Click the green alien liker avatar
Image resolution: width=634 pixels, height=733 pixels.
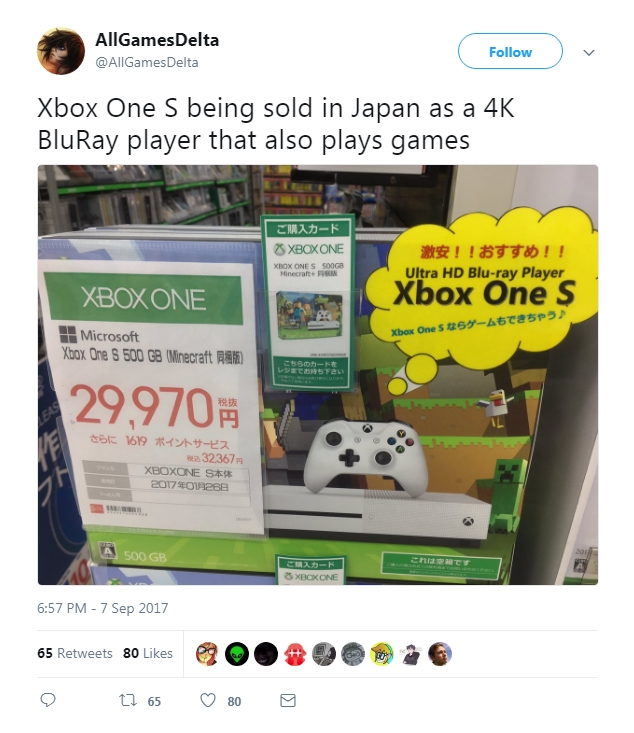pyautogui.click(x=237, y=654)
